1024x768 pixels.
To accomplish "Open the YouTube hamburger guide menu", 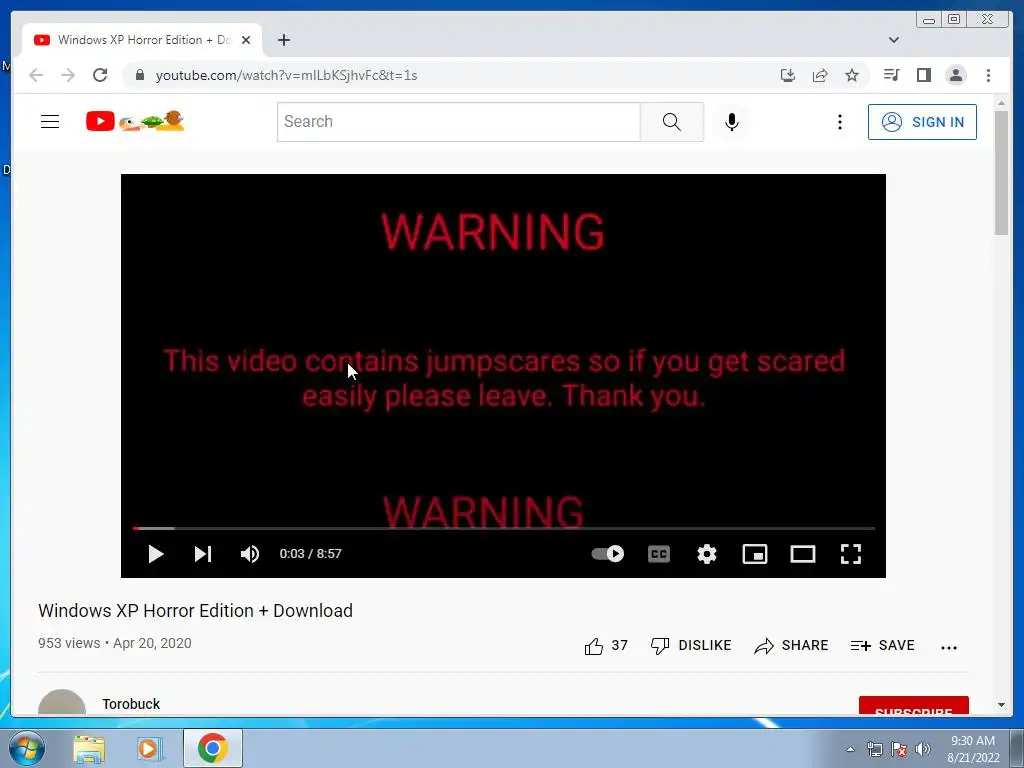I will point(50,121).
